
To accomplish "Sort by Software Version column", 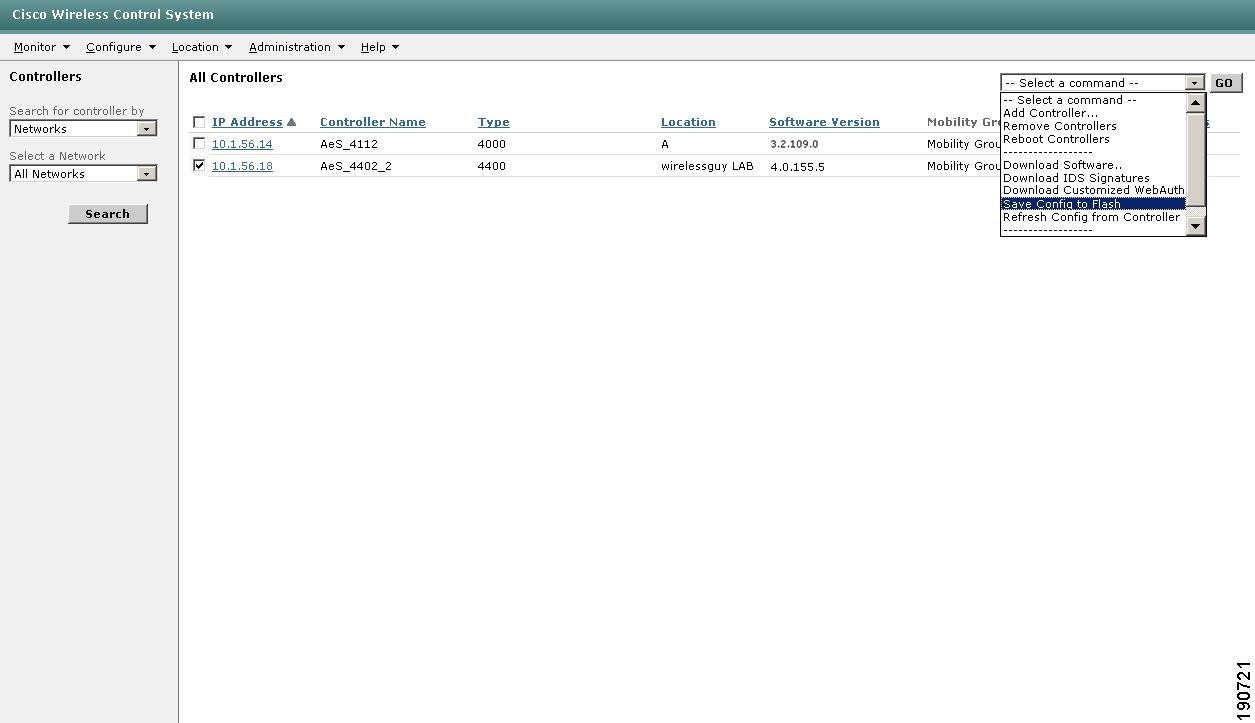I will [824, 122].
